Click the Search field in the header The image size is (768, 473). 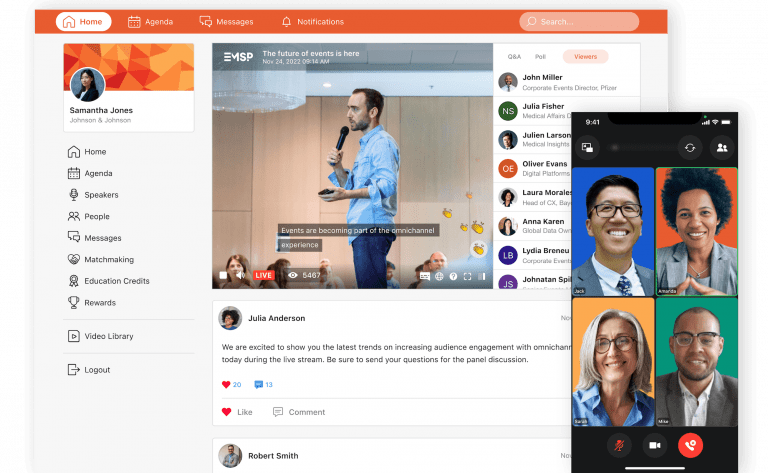(x=578, y=21)
